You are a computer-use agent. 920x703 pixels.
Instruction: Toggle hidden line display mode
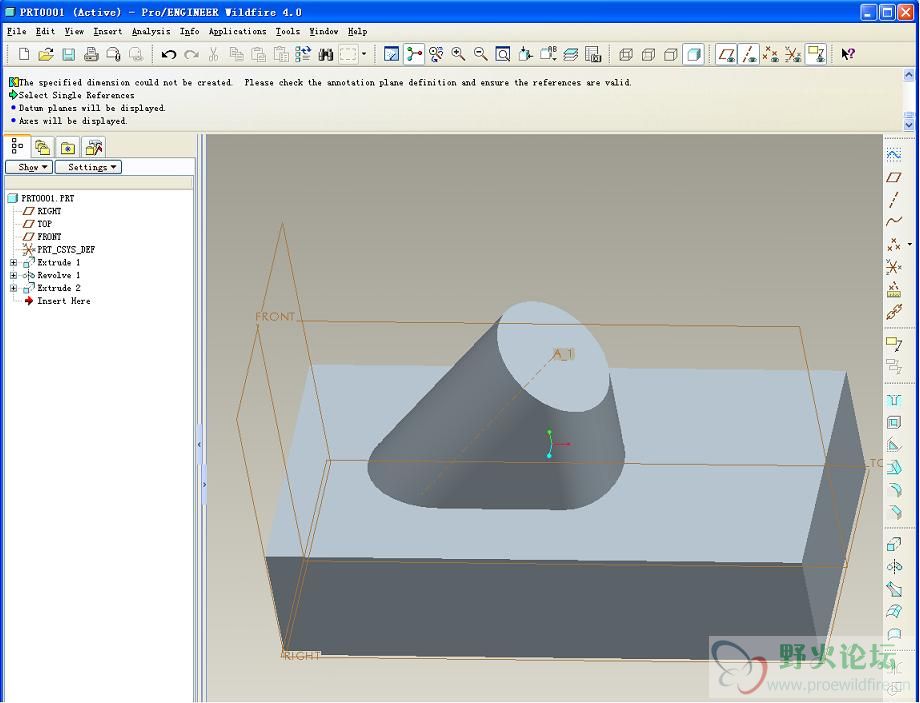pyautogui.click(x=648, y=55)
